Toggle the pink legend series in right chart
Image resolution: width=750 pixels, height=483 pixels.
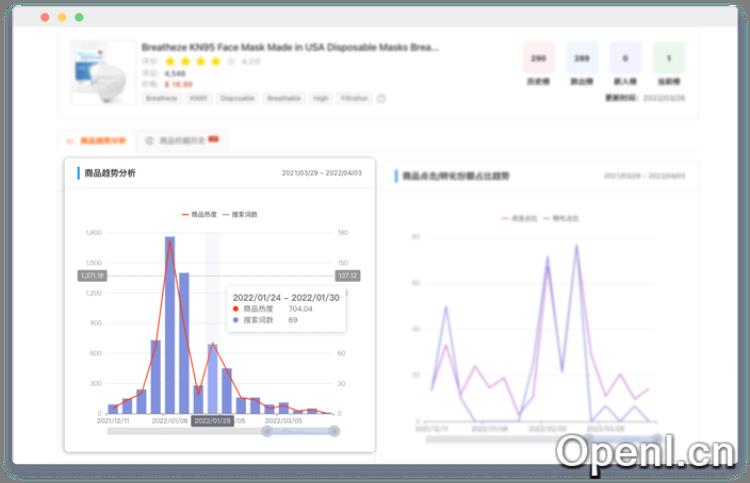tap(518, 218)
